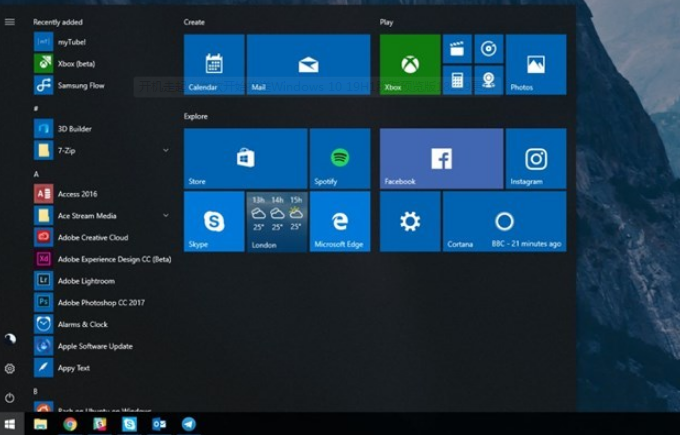Open the myTube! app from Recently added
Image resolution: width=680 pixels, height=435 pixels.
pos(103,42)
